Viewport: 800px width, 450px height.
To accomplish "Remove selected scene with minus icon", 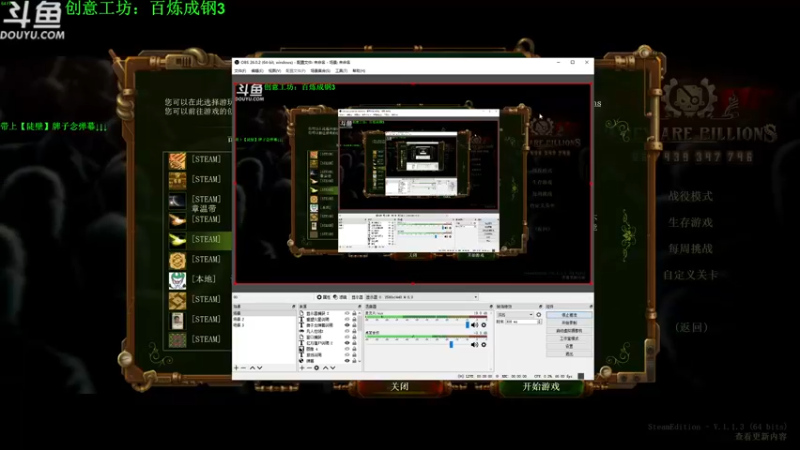I will (243, 368).
